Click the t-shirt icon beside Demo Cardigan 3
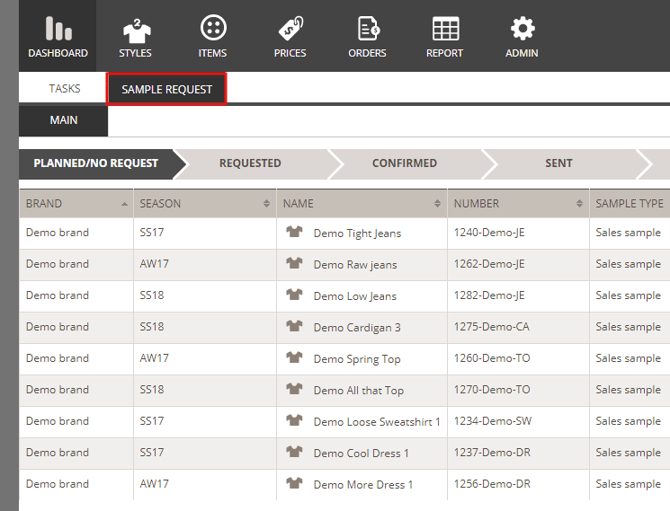 coord(294,327)
